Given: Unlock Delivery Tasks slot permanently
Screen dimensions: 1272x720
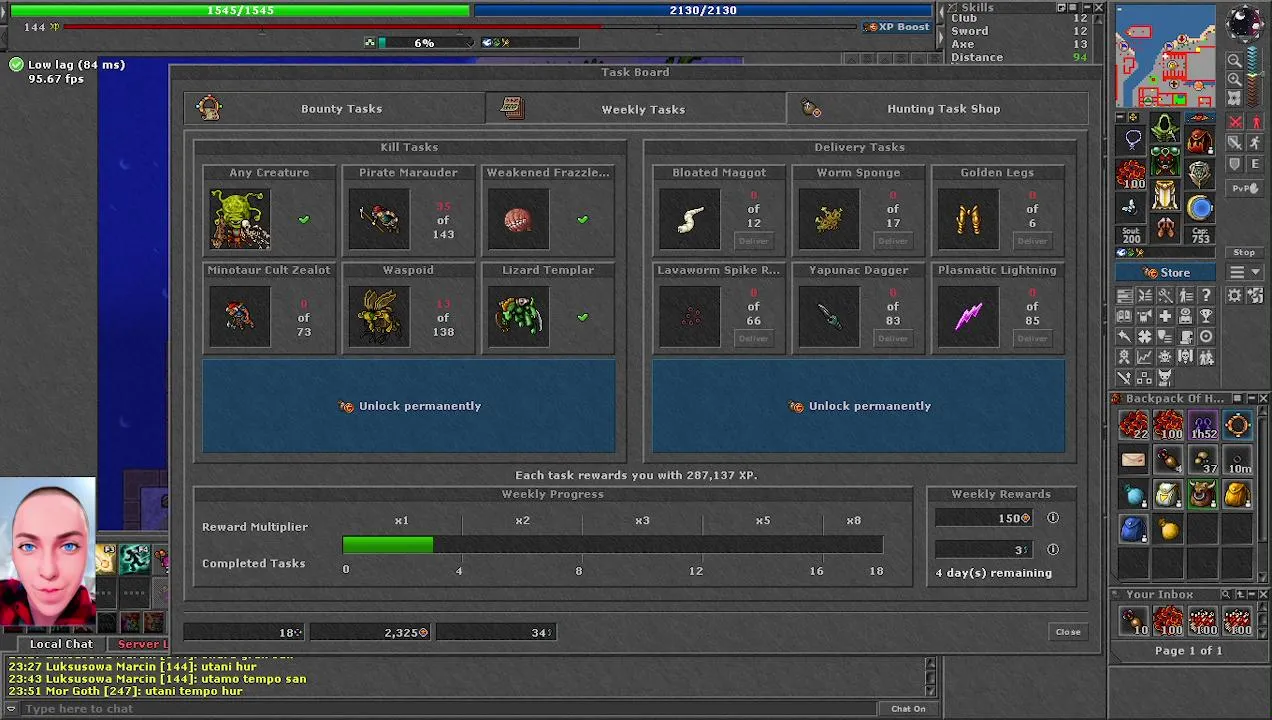Looking at the screenshot, I should (x=859, y=406).
